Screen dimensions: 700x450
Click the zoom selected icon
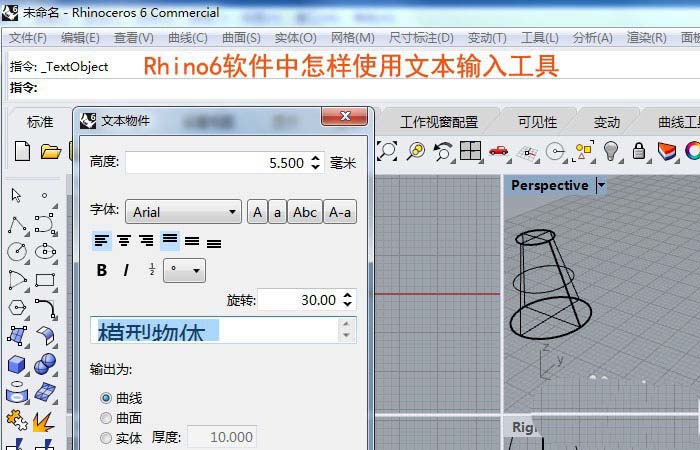(x=416, y=151)
